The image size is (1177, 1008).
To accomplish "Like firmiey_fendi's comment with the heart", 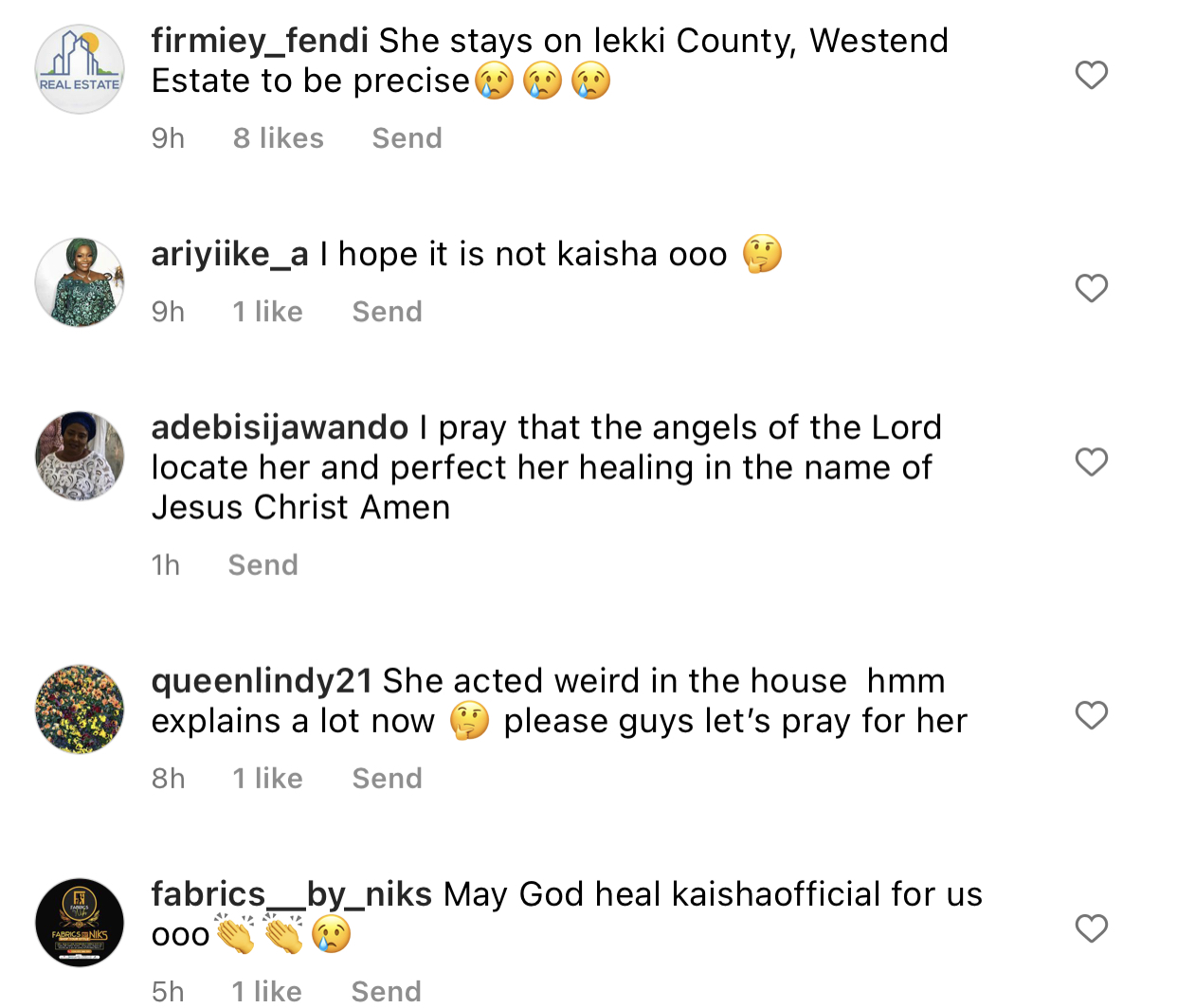I will point(1092,75).
